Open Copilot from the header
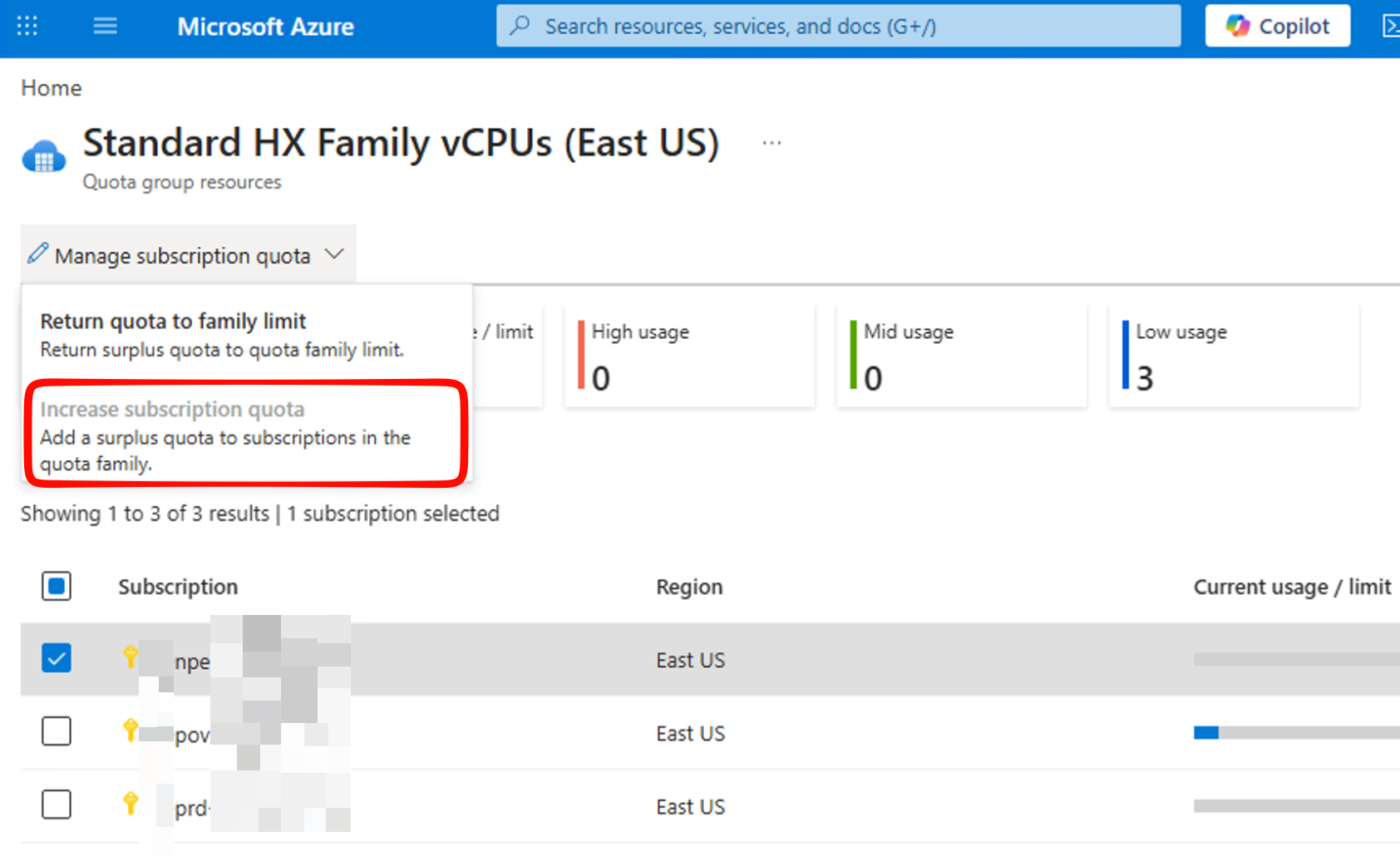 pyautogui.click(x=1278, y=26)
